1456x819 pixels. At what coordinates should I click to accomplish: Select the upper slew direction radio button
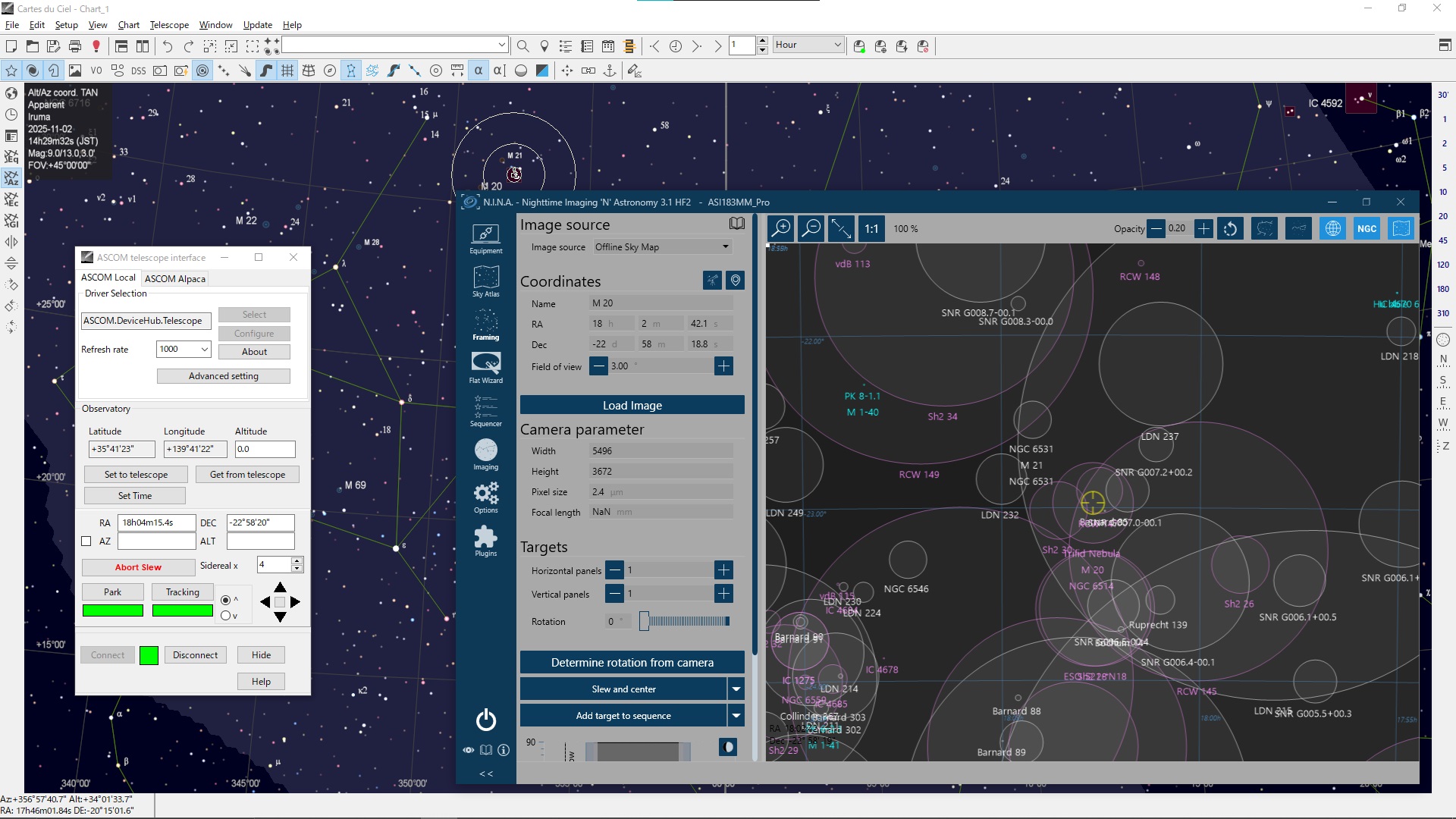tap(225, 600)
